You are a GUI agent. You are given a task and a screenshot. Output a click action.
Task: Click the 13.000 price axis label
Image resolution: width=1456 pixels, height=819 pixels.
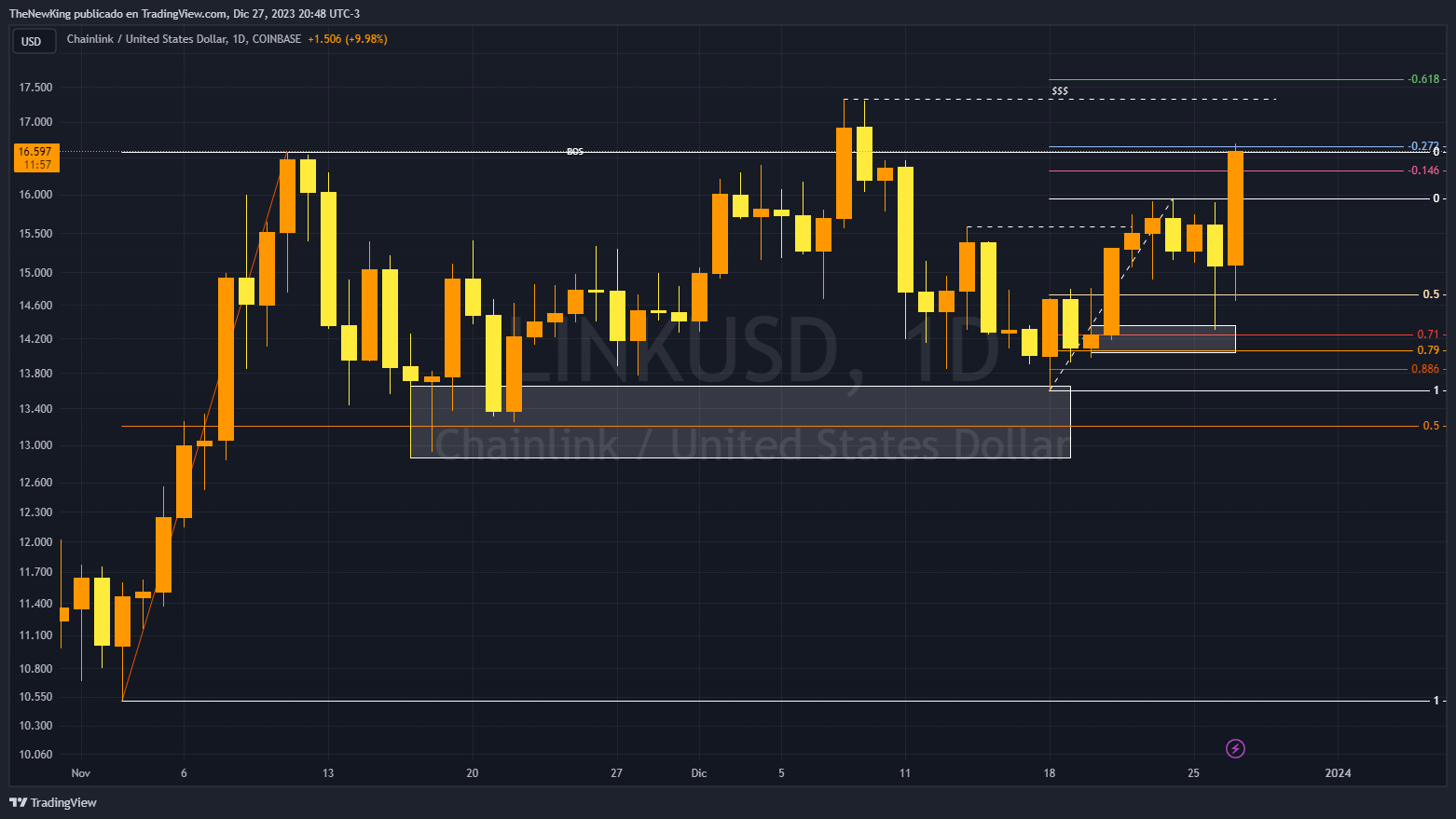pos(35,445)
